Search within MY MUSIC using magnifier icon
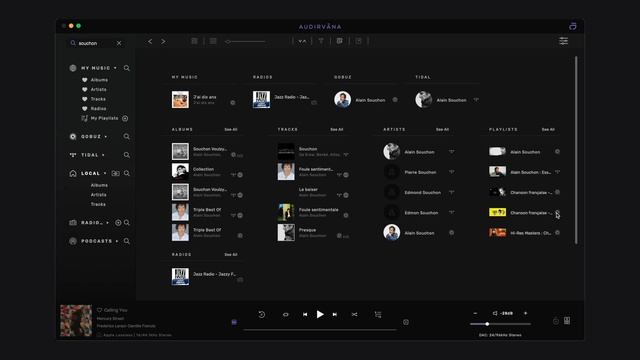 pyautogui.click(x=127, y=68)
